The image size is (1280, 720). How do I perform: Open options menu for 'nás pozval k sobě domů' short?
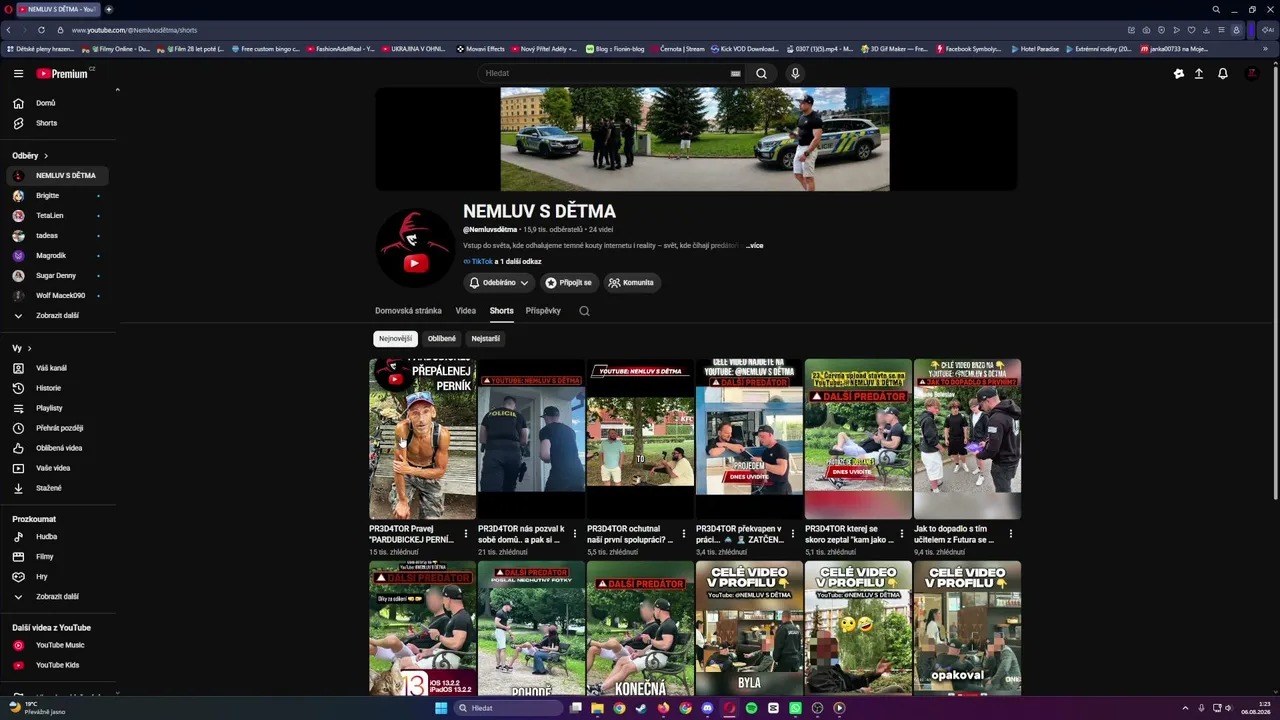point(575,534)
